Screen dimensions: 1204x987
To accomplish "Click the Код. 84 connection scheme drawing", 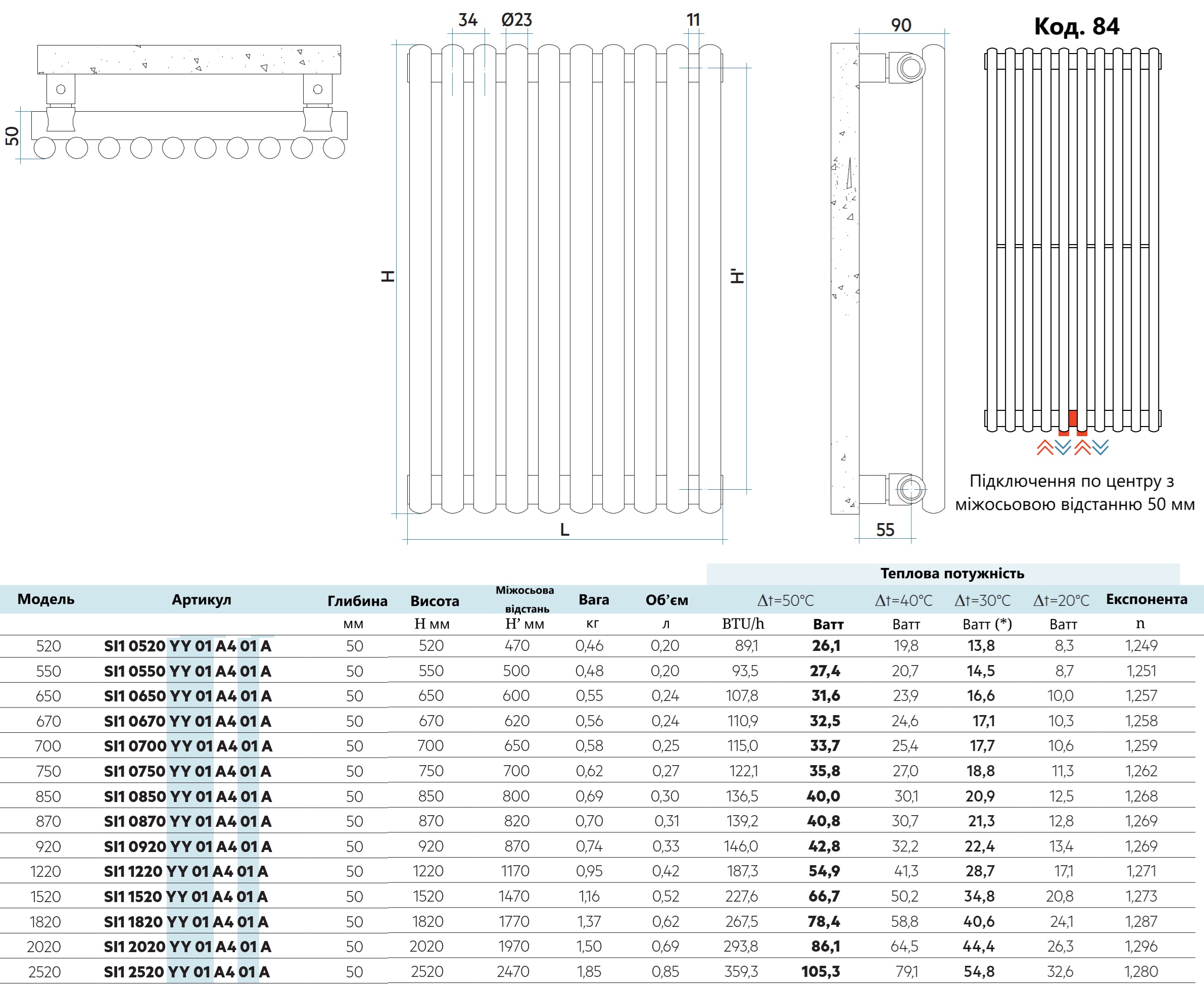I will (1073, 241).
